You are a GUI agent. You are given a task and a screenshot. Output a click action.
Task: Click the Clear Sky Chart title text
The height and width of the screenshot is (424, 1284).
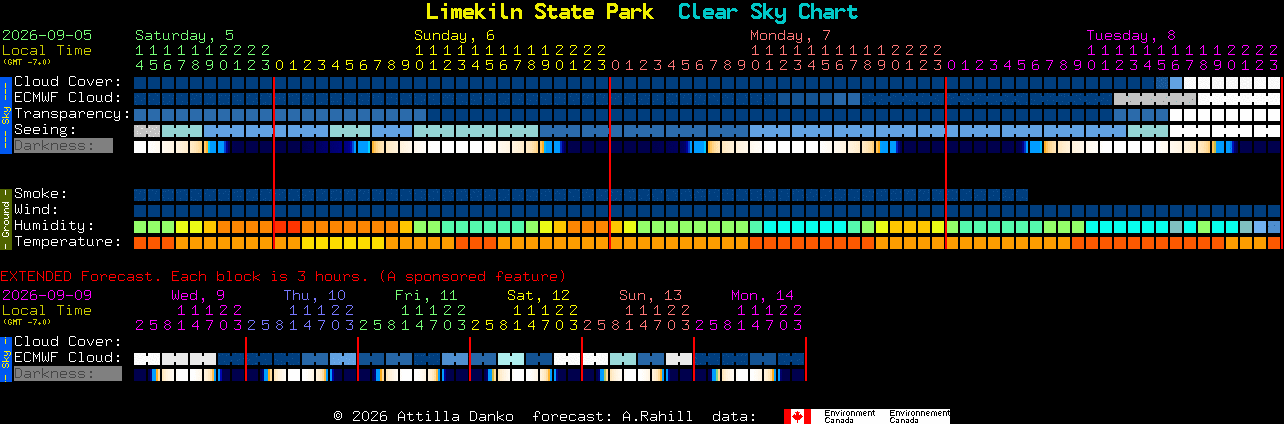pos(768,12)
